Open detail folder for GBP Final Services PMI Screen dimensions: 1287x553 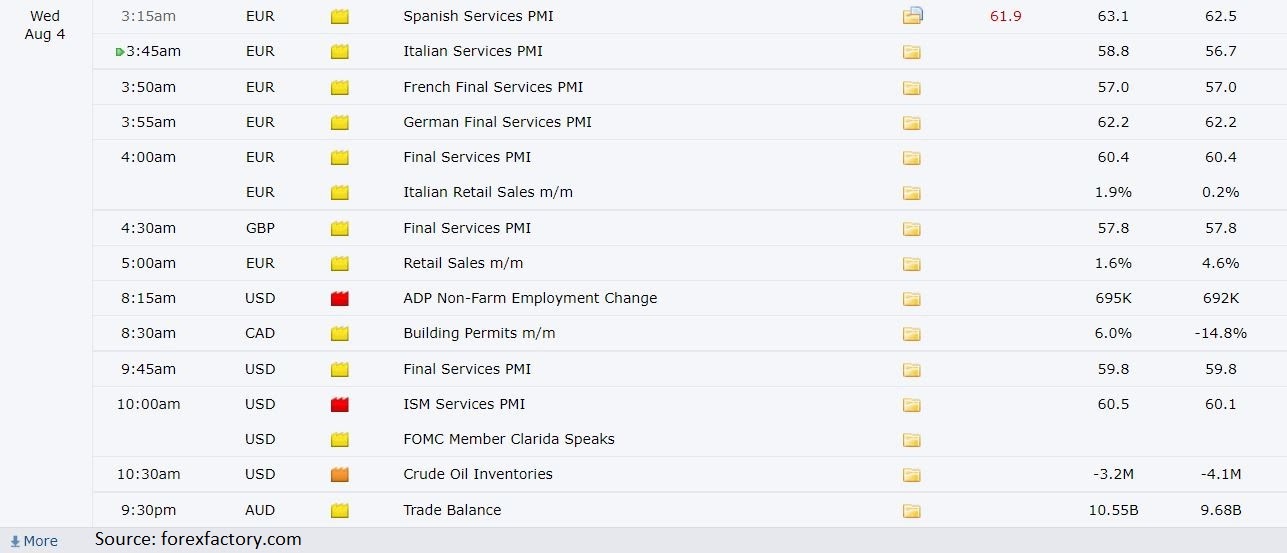point(911,228)
